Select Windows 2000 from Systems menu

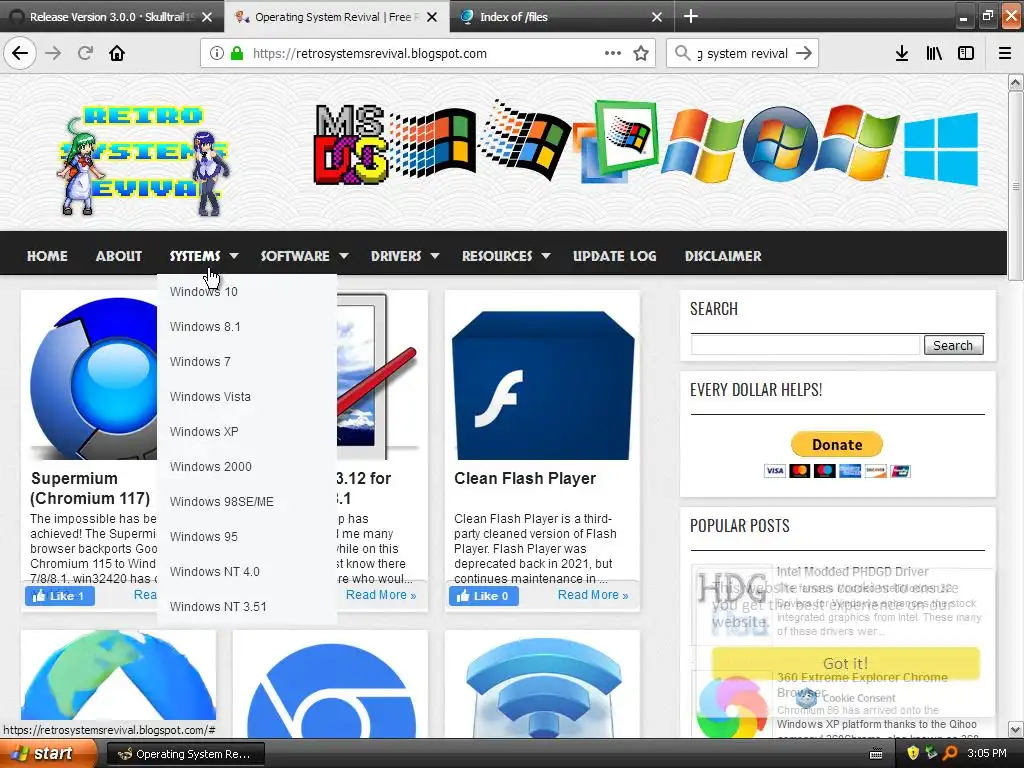[x=247, y=466]
